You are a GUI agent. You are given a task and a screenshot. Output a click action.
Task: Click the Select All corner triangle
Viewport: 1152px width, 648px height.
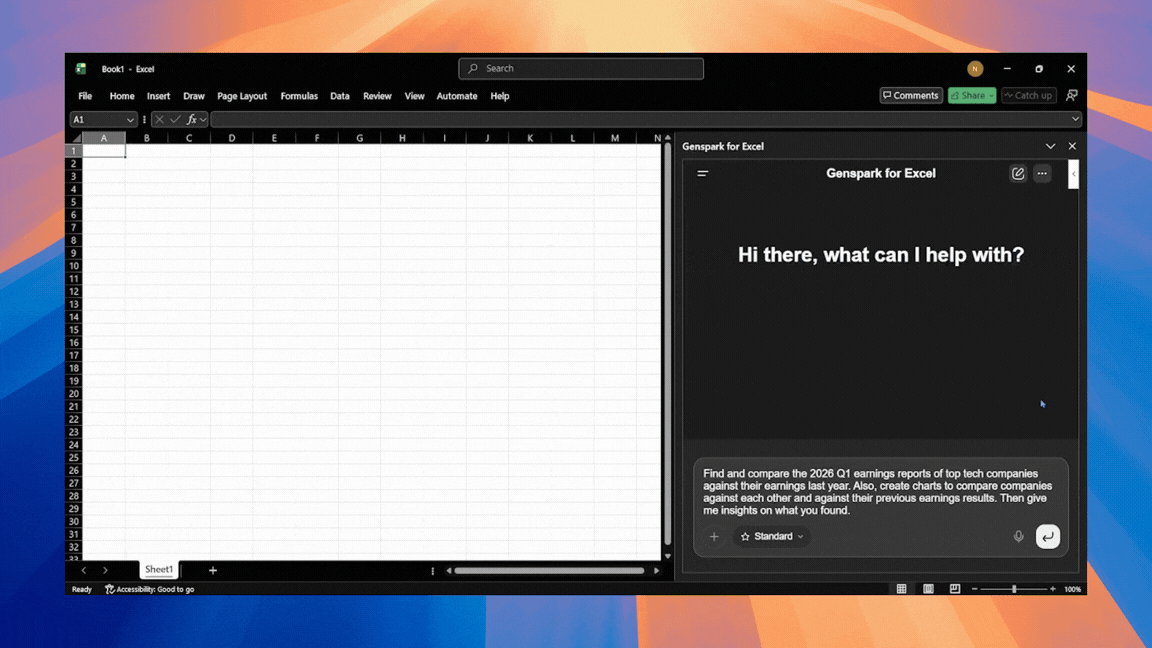[x=76, y=138]
